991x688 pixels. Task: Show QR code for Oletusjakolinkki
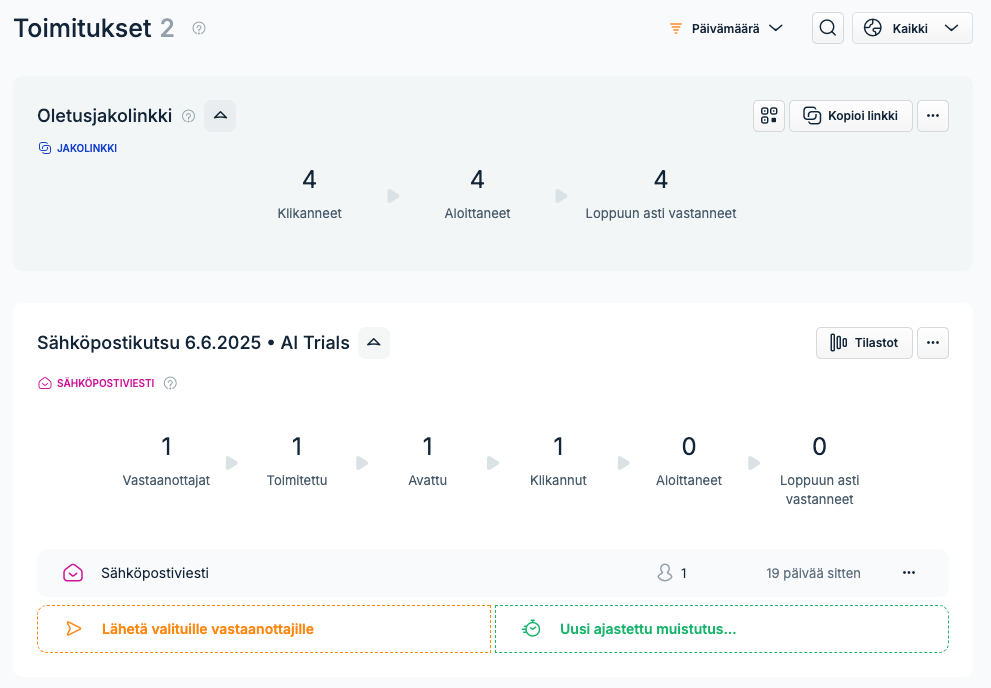click(x=769, y=116)
